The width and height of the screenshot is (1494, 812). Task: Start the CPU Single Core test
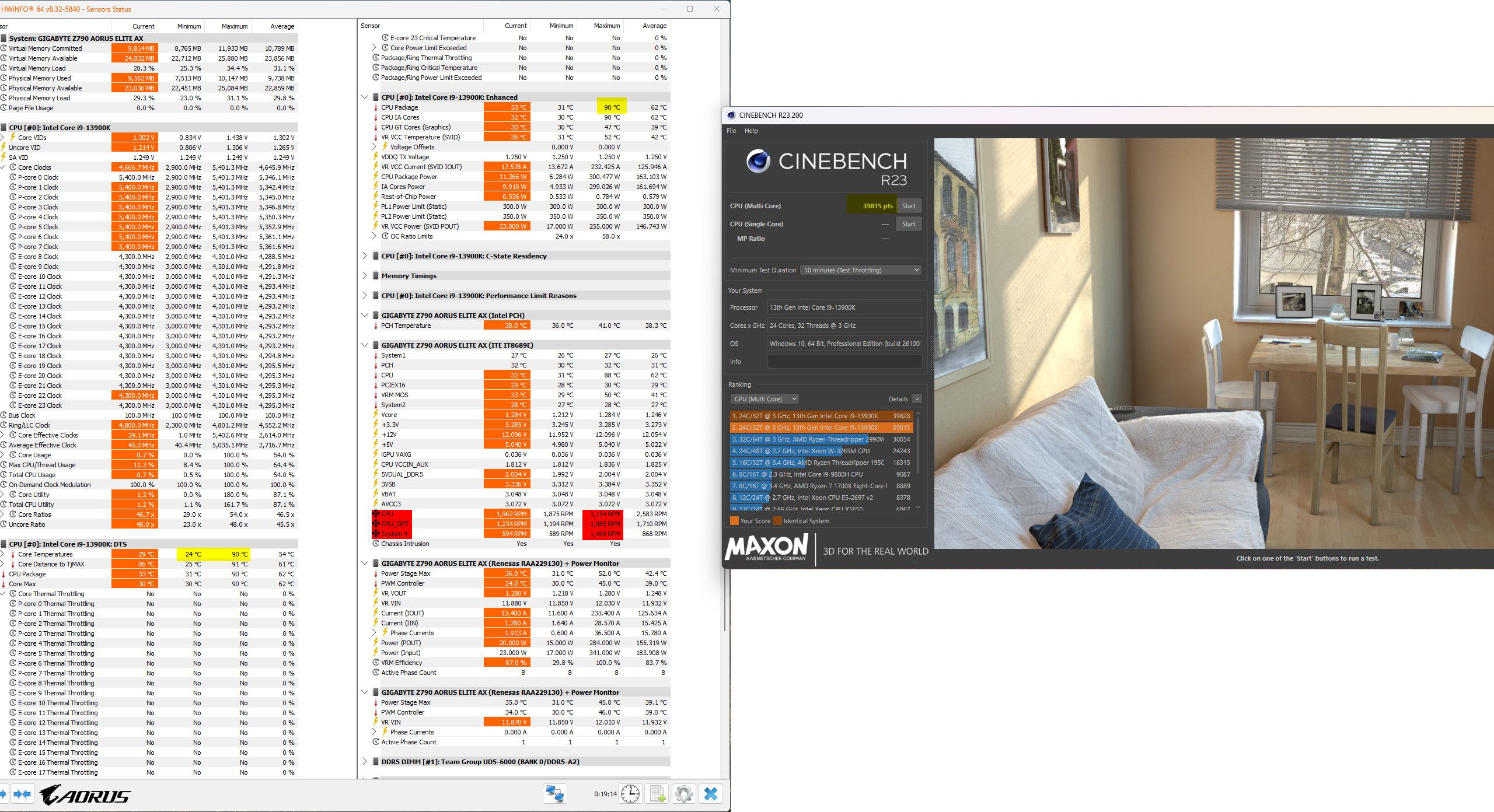[x=908, y=224]
